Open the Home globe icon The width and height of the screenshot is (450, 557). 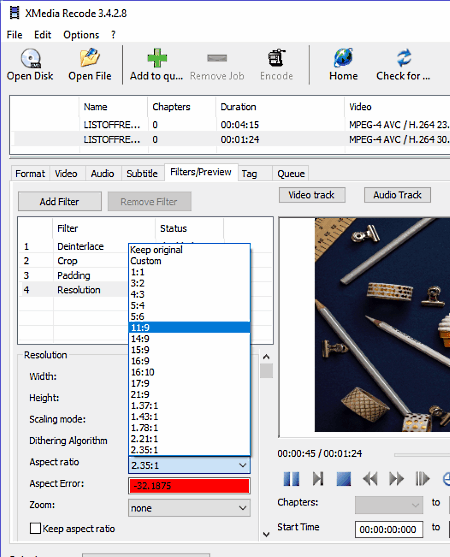[343, 58]
